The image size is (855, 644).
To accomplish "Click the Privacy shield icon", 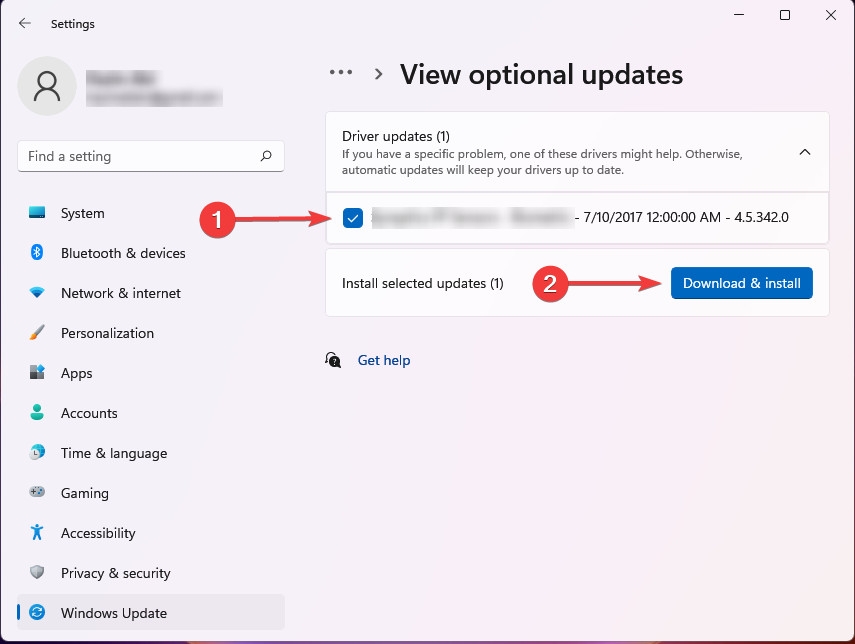I will click(37, 572).
